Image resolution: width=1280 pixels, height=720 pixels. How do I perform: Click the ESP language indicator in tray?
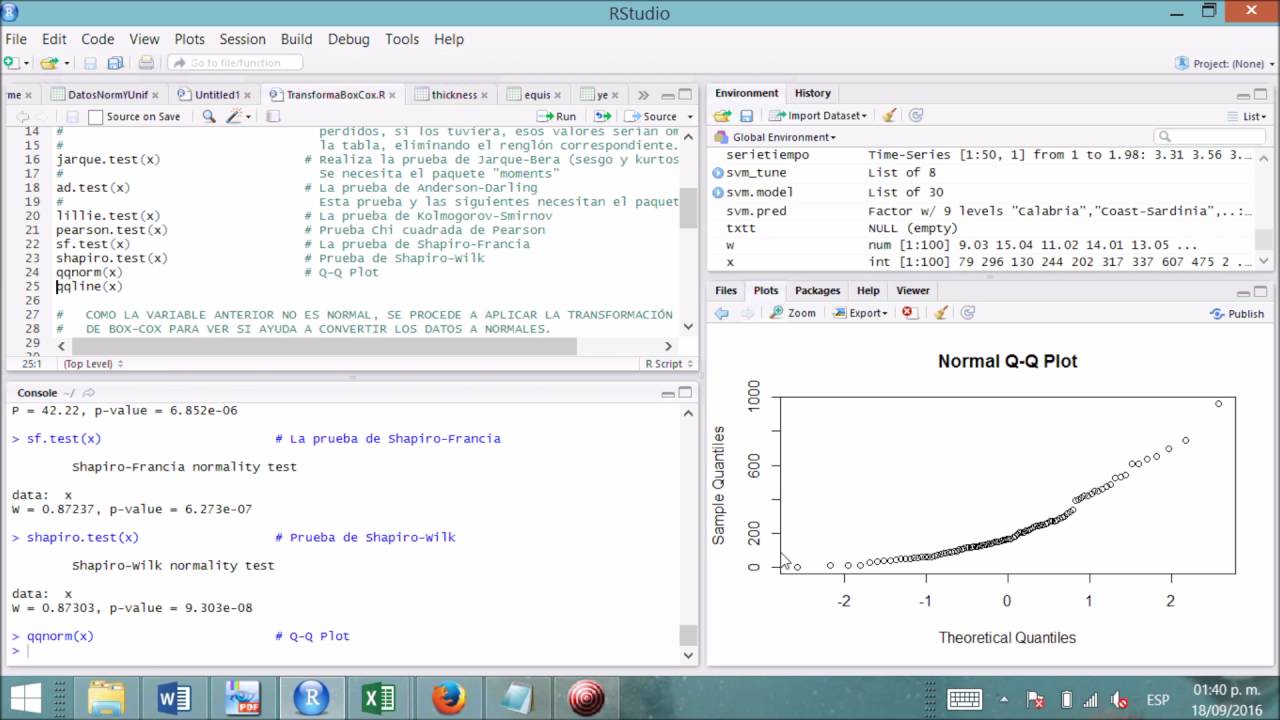[x=1157, y=700]
